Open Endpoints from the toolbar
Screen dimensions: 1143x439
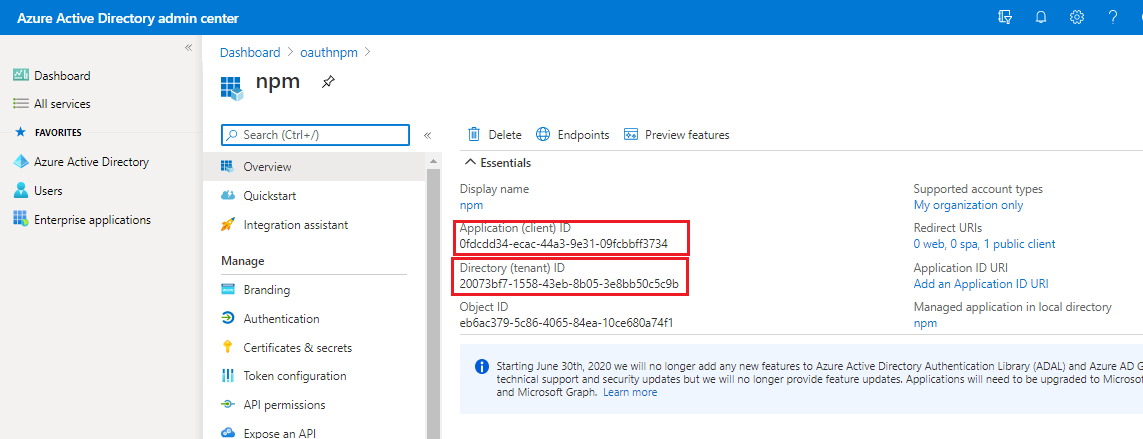click(573, 135)
